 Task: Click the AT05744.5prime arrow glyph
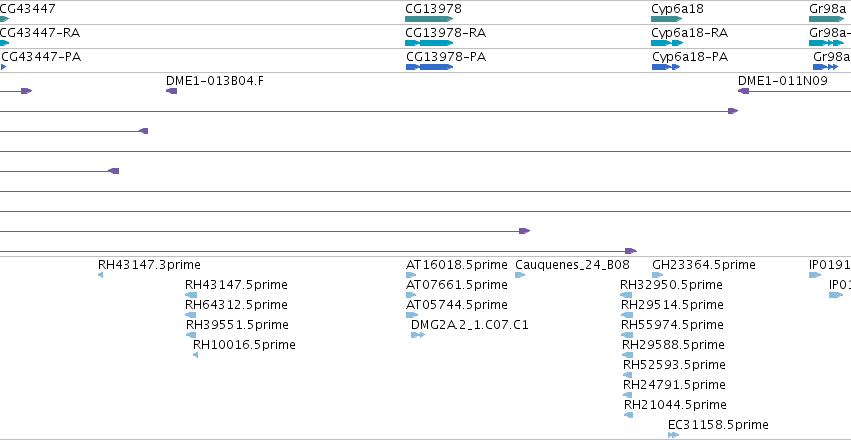pyautogui.click(x=412, y=315)
